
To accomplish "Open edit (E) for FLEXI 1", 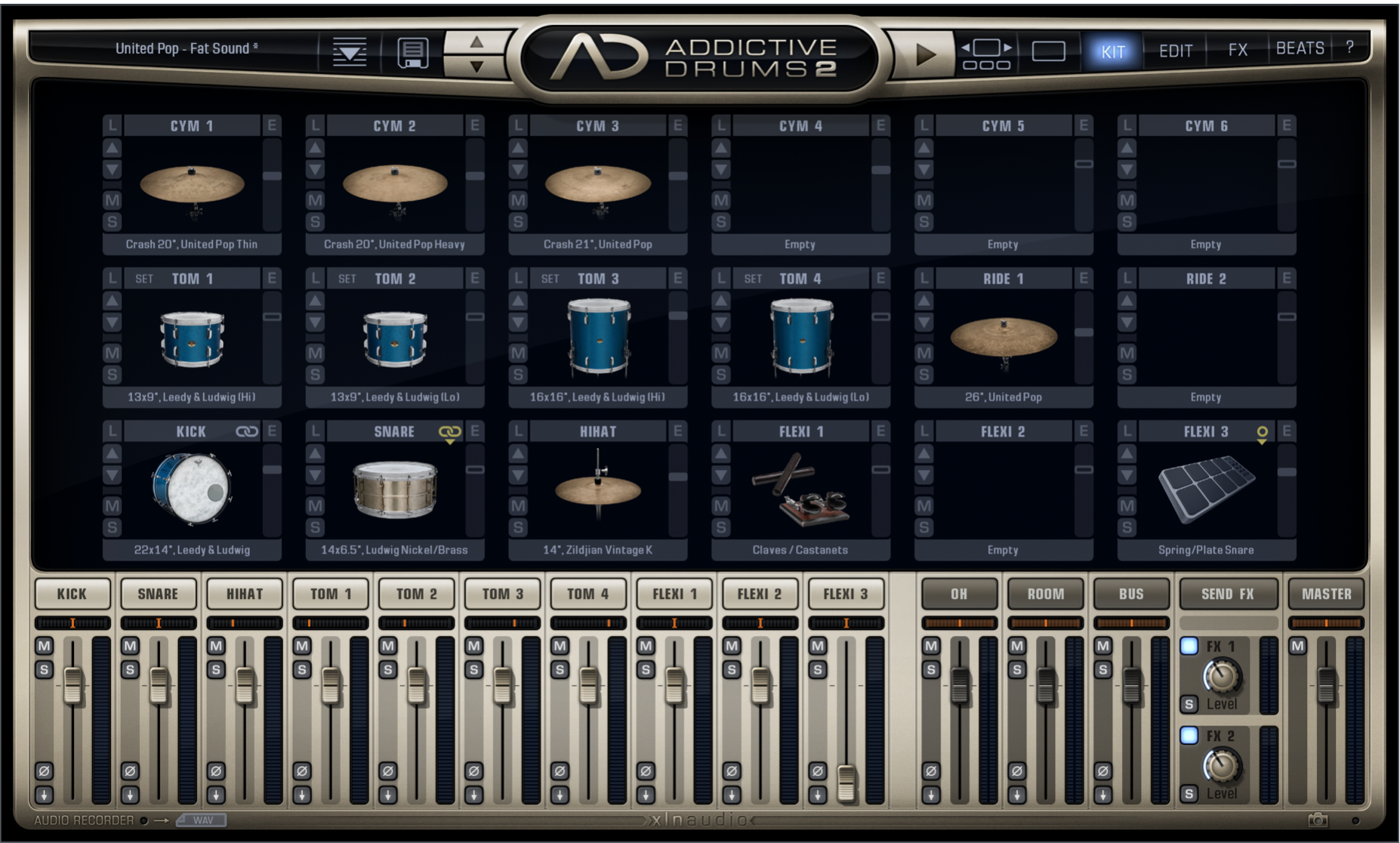I will pos(880,431).
